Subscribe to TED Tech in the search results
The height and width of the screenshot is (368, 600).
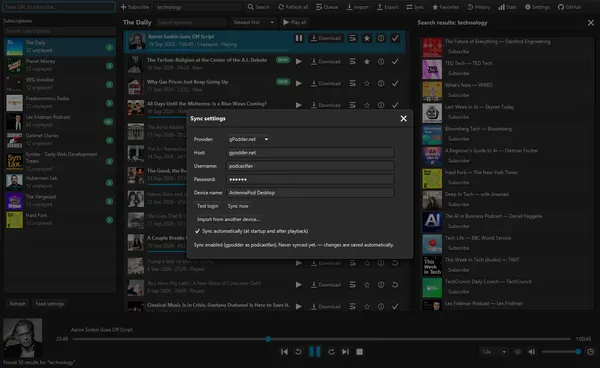(458, 73)
